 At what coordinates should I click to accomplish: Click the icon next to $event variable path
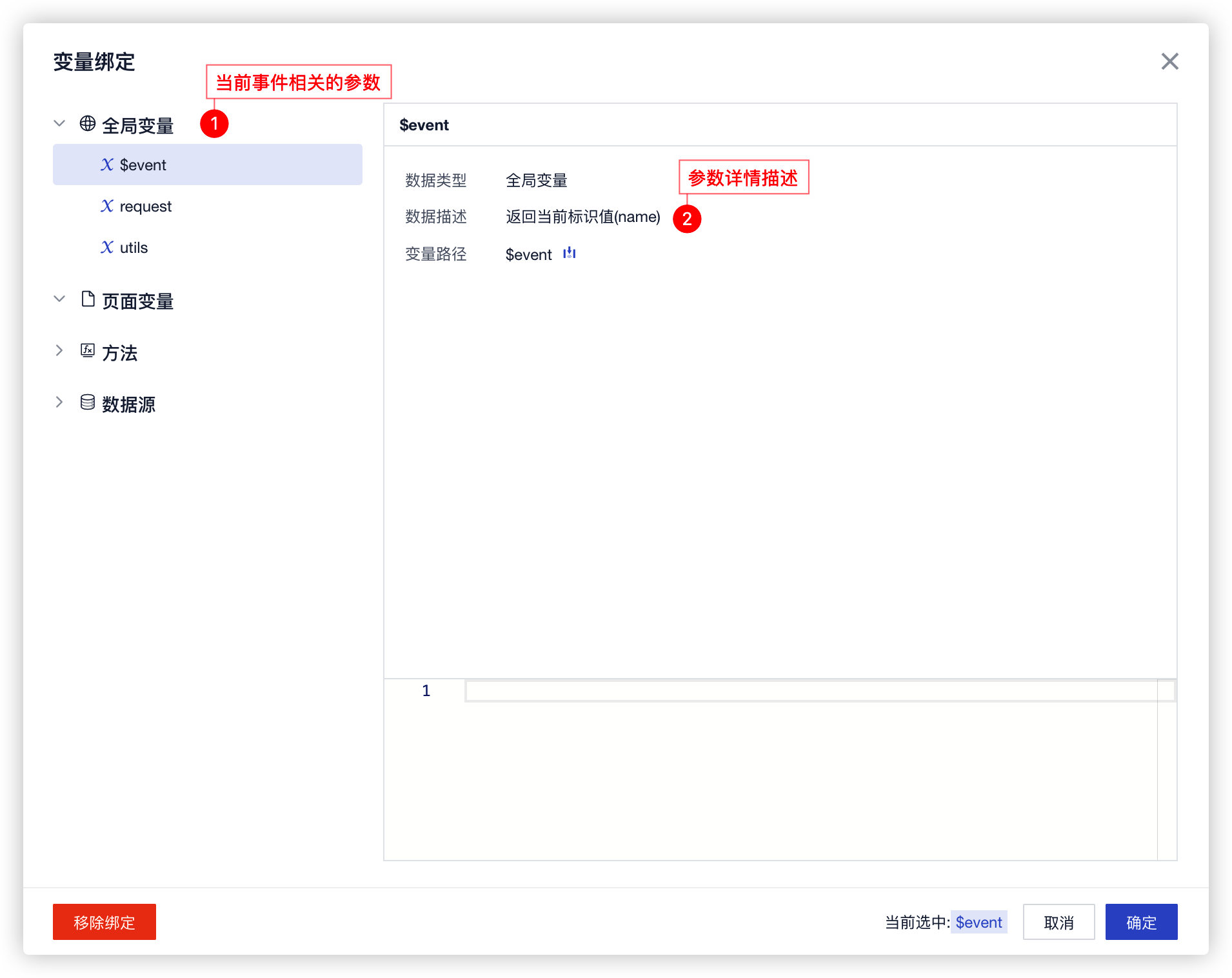(569, 254)
